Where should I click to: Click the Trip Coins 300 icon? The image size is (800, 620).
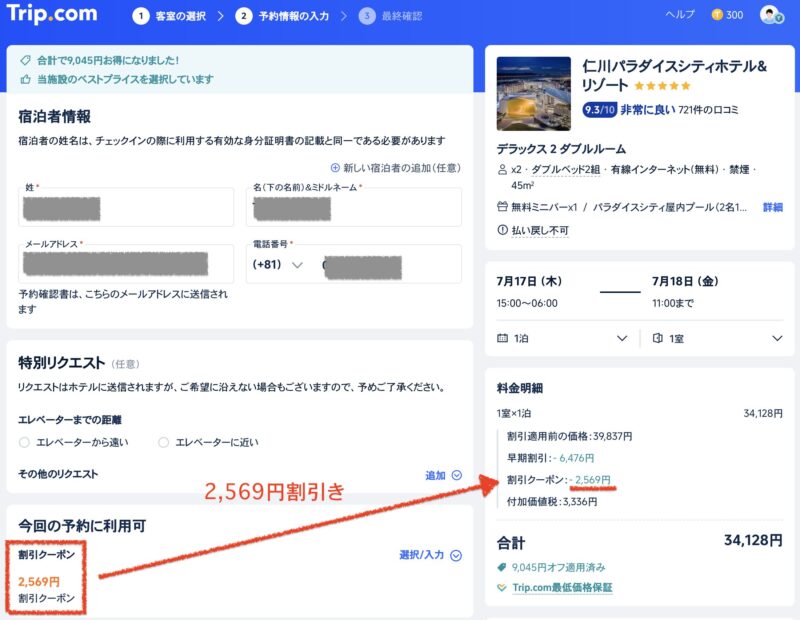click(x=716, y=15)
